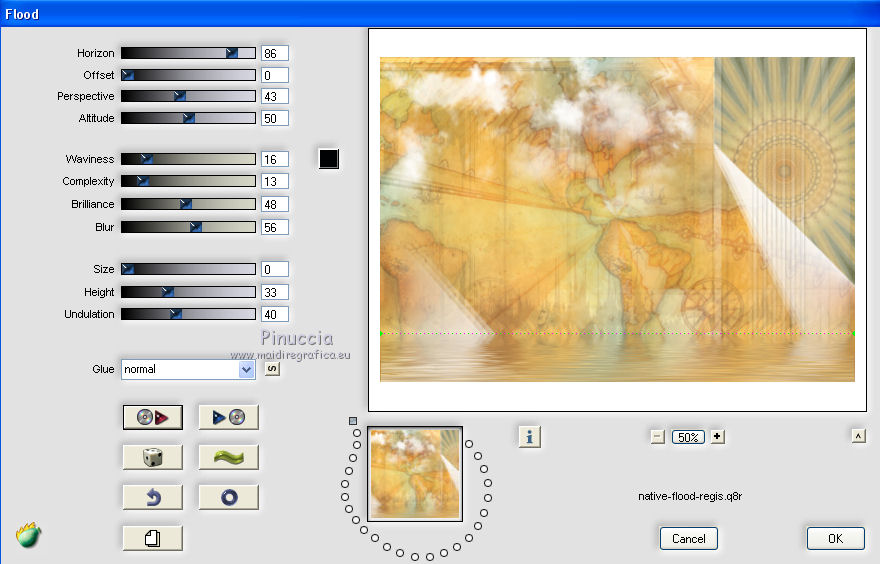Click the Waviness slider handle
Screen dimensions: 880x564
click(x=146, y=159)
